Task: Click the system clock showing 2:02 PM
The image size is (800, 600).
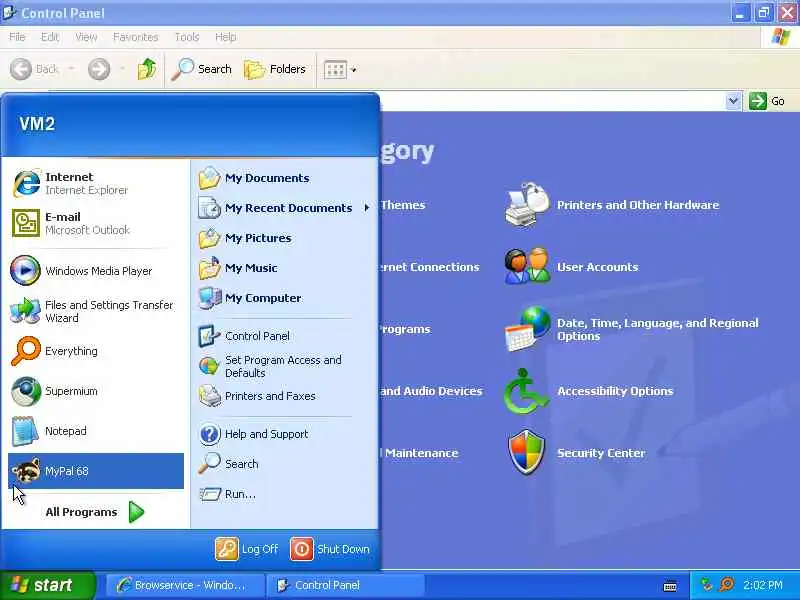Action: [x=763, y=585]
